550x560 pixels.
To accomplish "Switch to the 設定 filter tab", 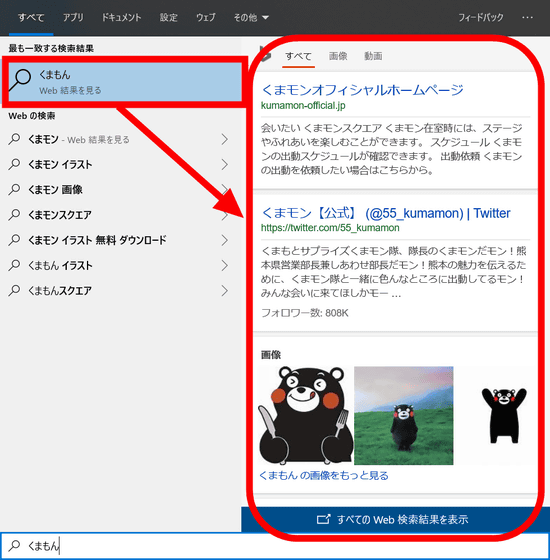I will pyautogui.click(x=168, y=17).
